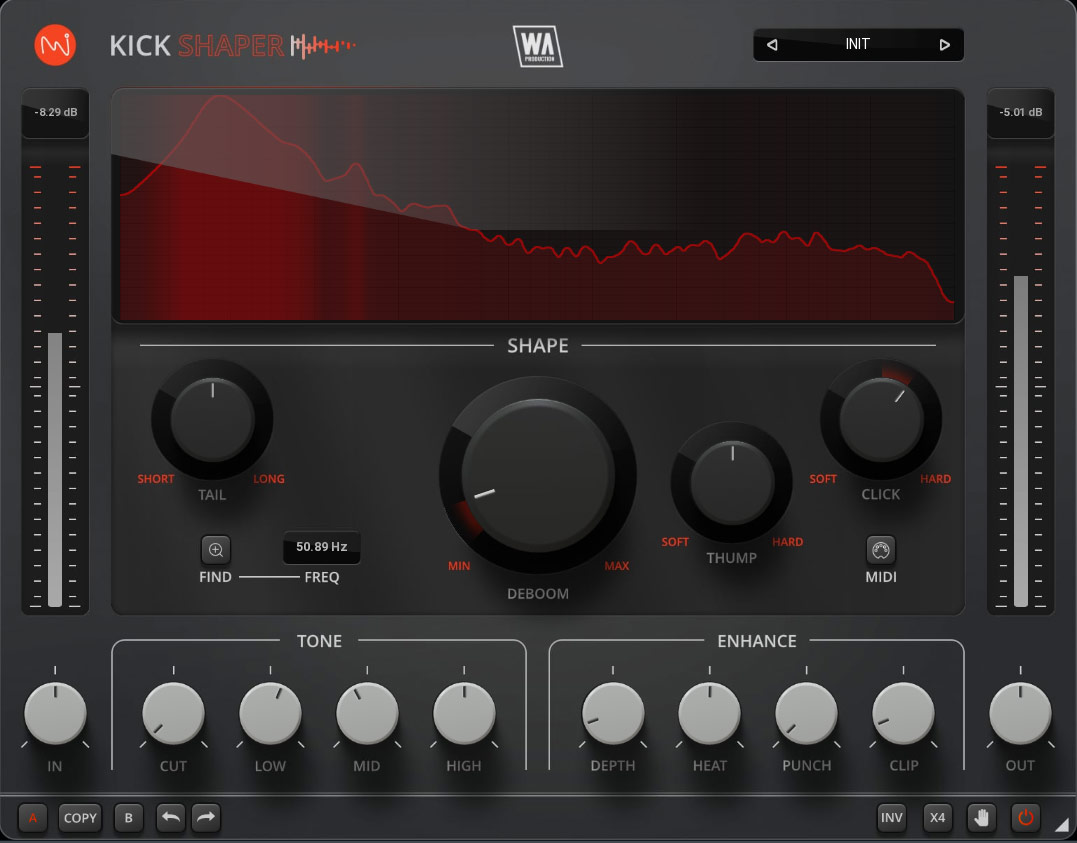Screen dimensions: 1077x843
Task: Click the KickShaper app logo icon
Action: [54, 44]
